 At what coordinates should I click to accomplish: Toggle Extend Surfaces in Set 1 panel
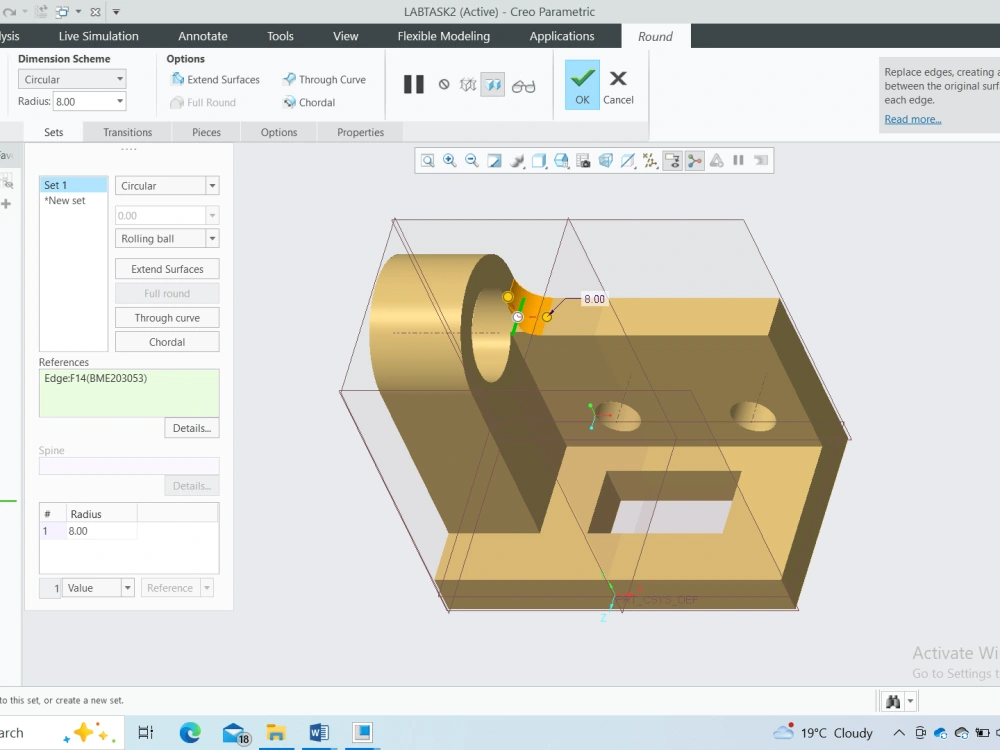click(x=167, y=268)
